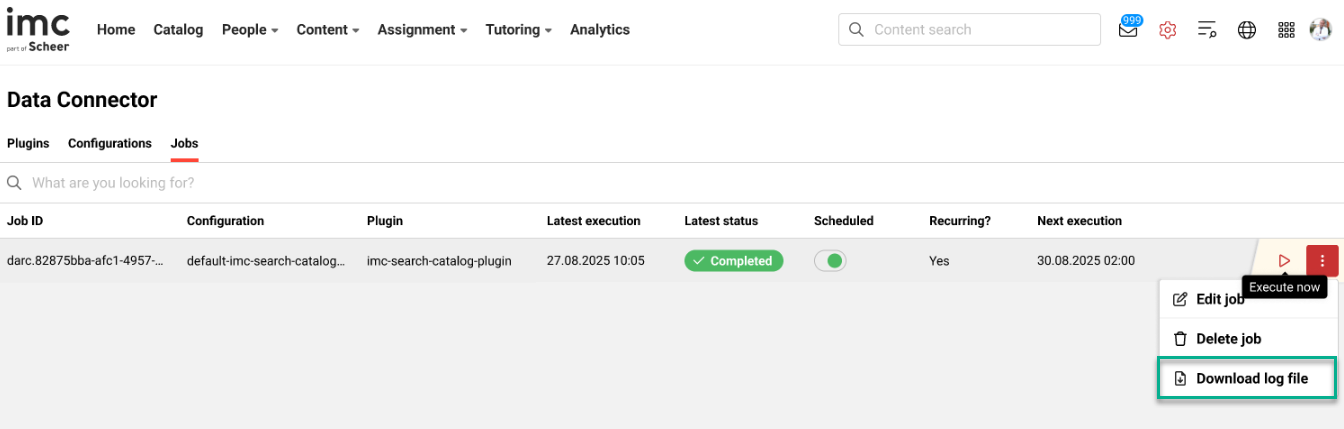Click the 'What are you looking for?' field
This screenshot has height=429, width=1344.
click(x=672, y=183)
